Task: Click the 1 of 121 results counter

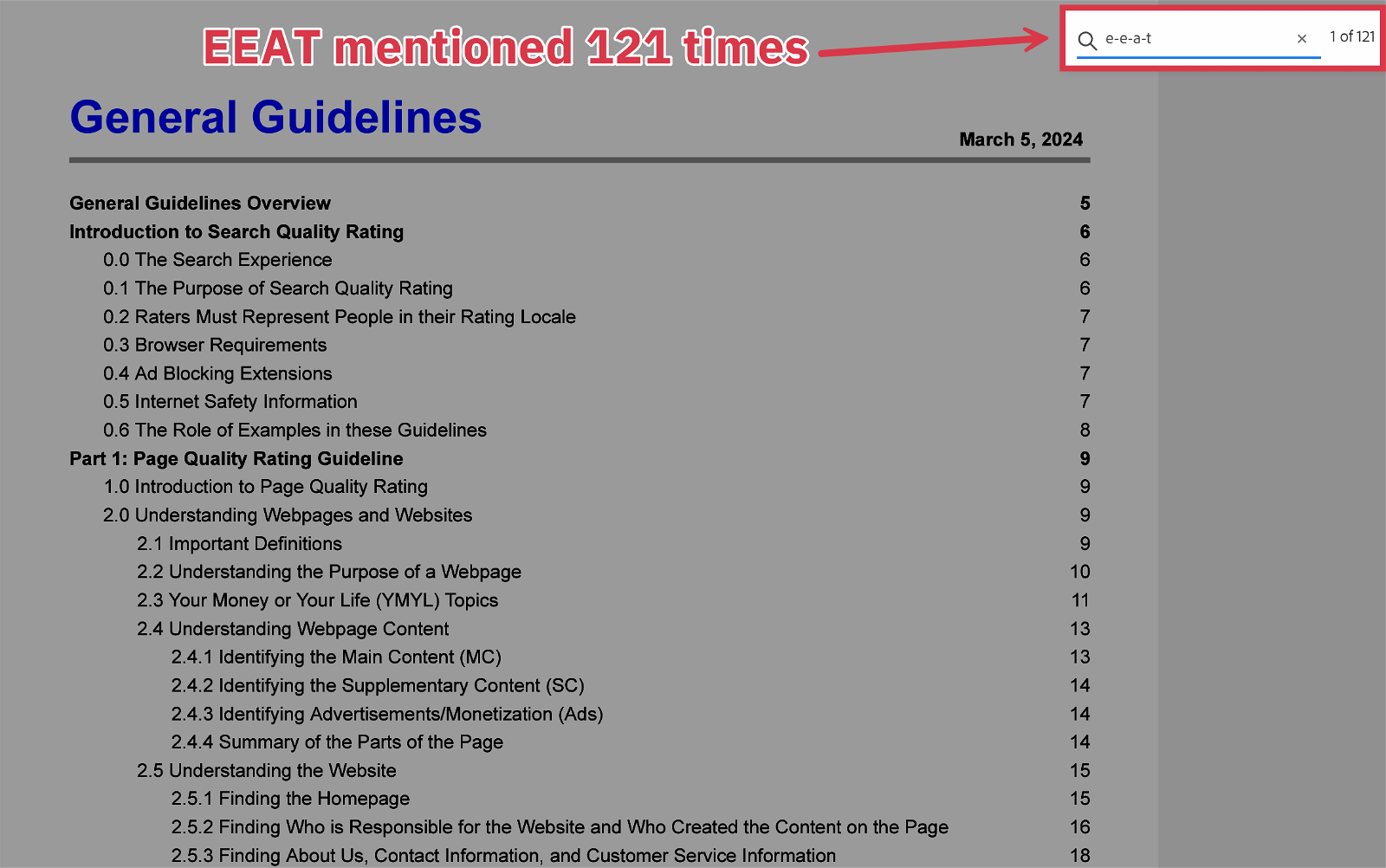Action: (x=1351, y=36)
